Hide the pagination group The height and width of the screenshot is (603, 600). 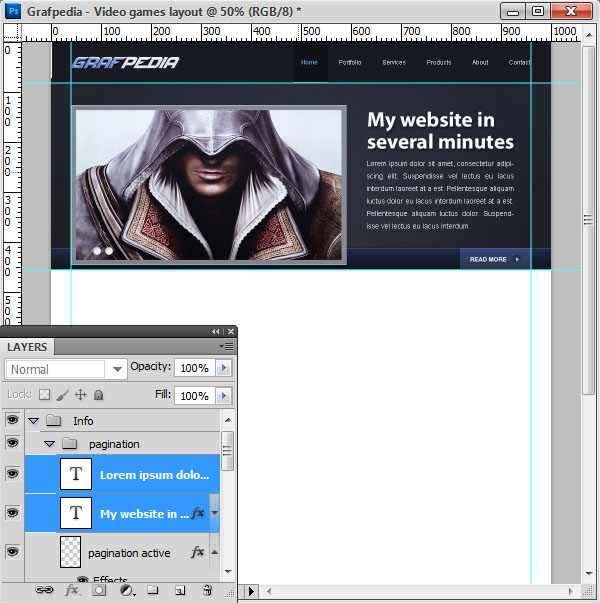[12, 443]
